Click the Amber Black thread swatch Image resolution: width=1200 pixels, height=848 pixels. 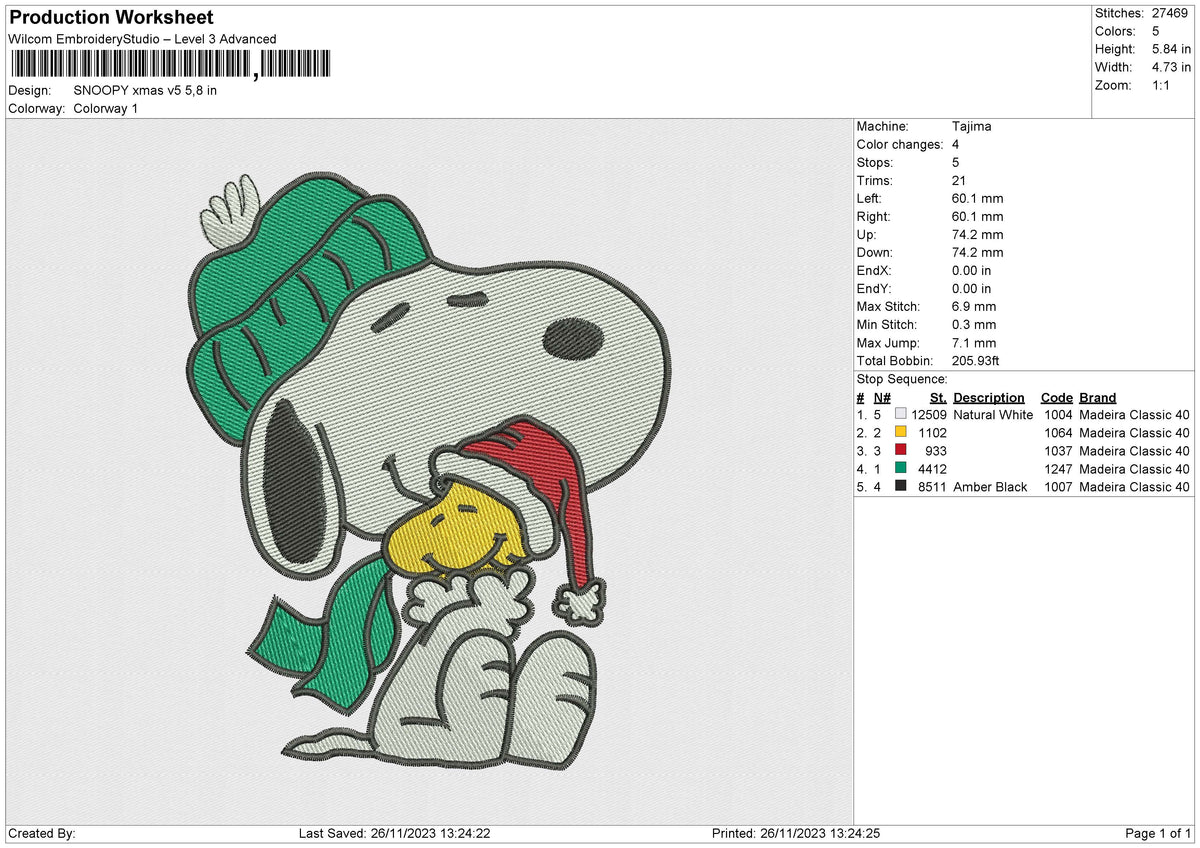point(901,486)
